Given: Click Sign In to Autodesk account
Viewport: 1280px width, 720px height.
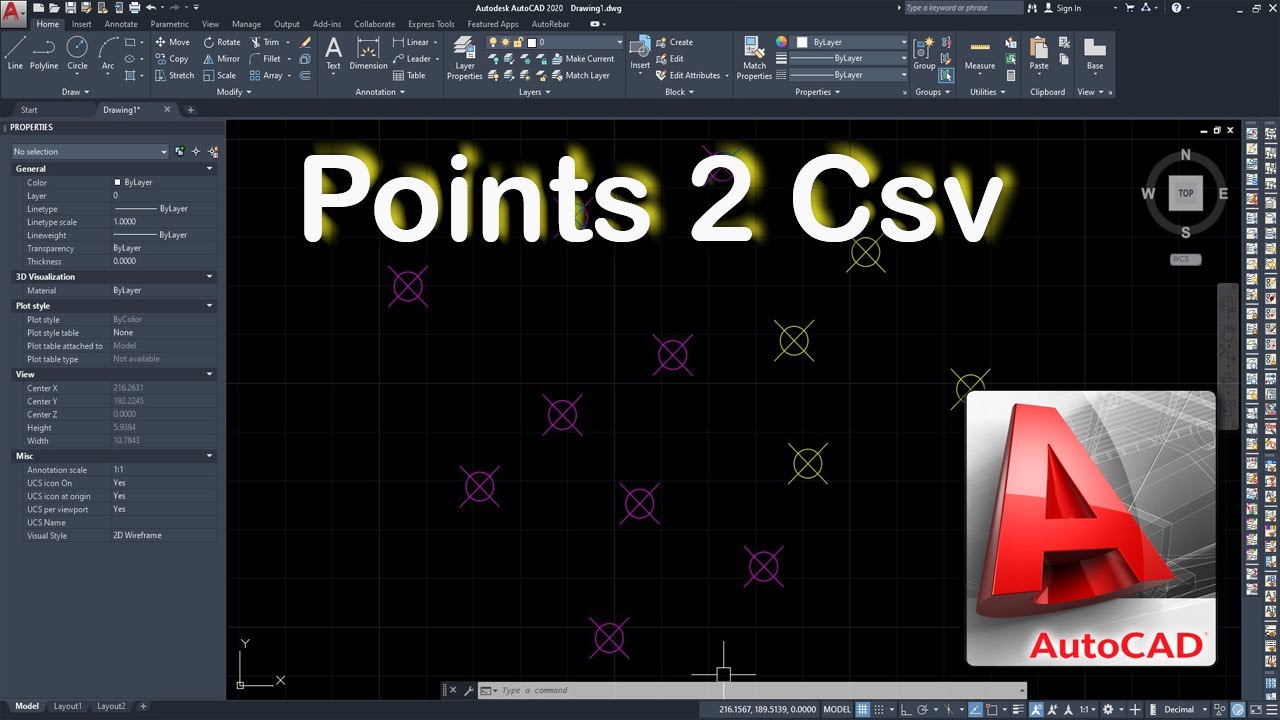Looking at the screenshot, I should (x=1061, y=8).
